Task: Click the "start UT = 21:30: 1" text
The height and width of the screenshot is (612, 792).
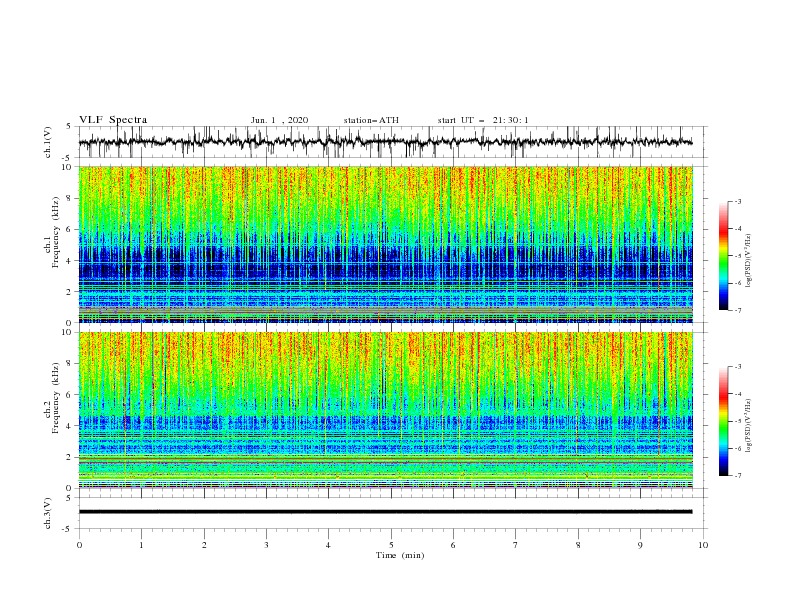Action: [483, 120]
